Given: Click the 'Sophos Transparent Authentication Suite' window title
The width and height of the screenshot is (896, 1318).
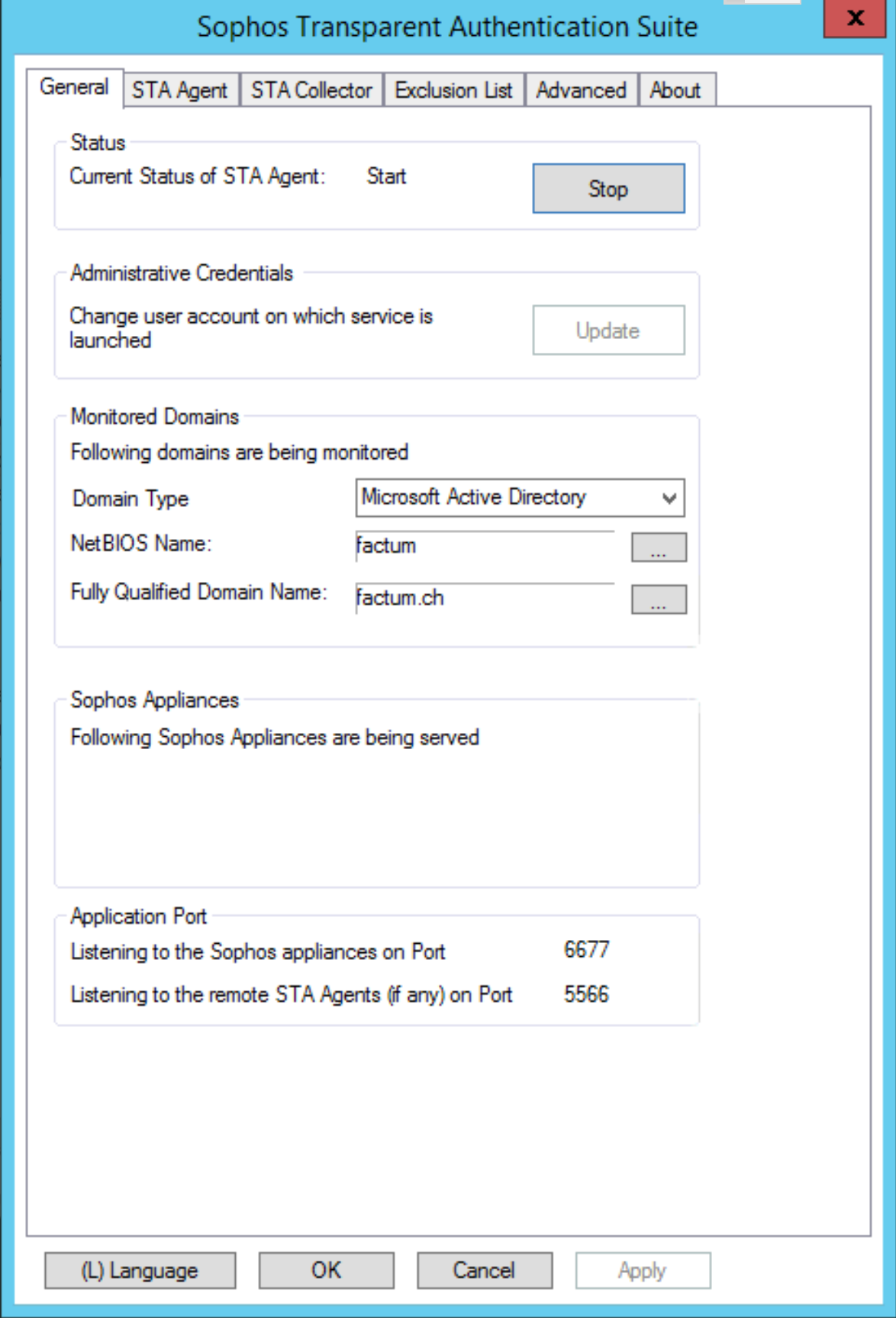Looking at the screenshot, I should [447, 27].
